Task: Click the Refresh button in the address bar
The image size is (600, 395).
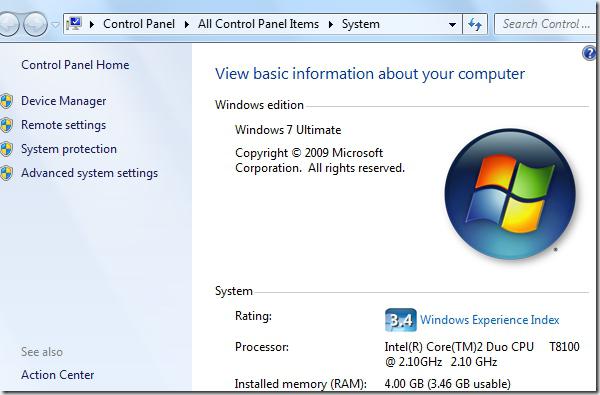Action: point(475,24)
